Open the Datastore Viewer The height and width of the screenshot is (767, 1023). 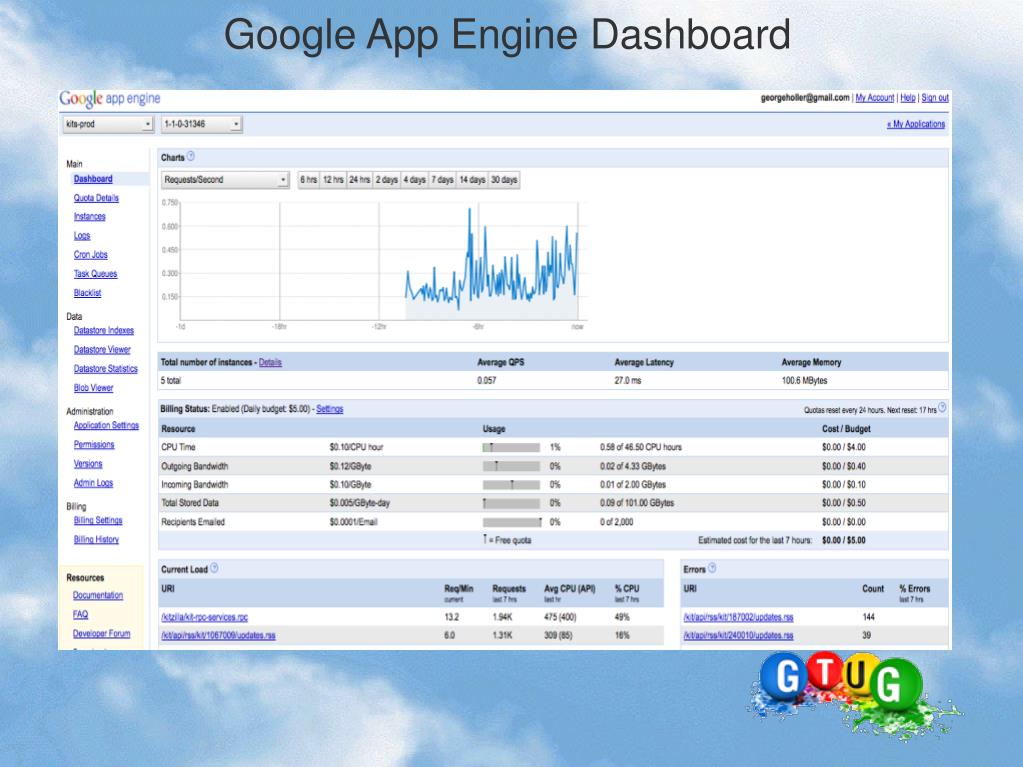click(x=102, y=350)
